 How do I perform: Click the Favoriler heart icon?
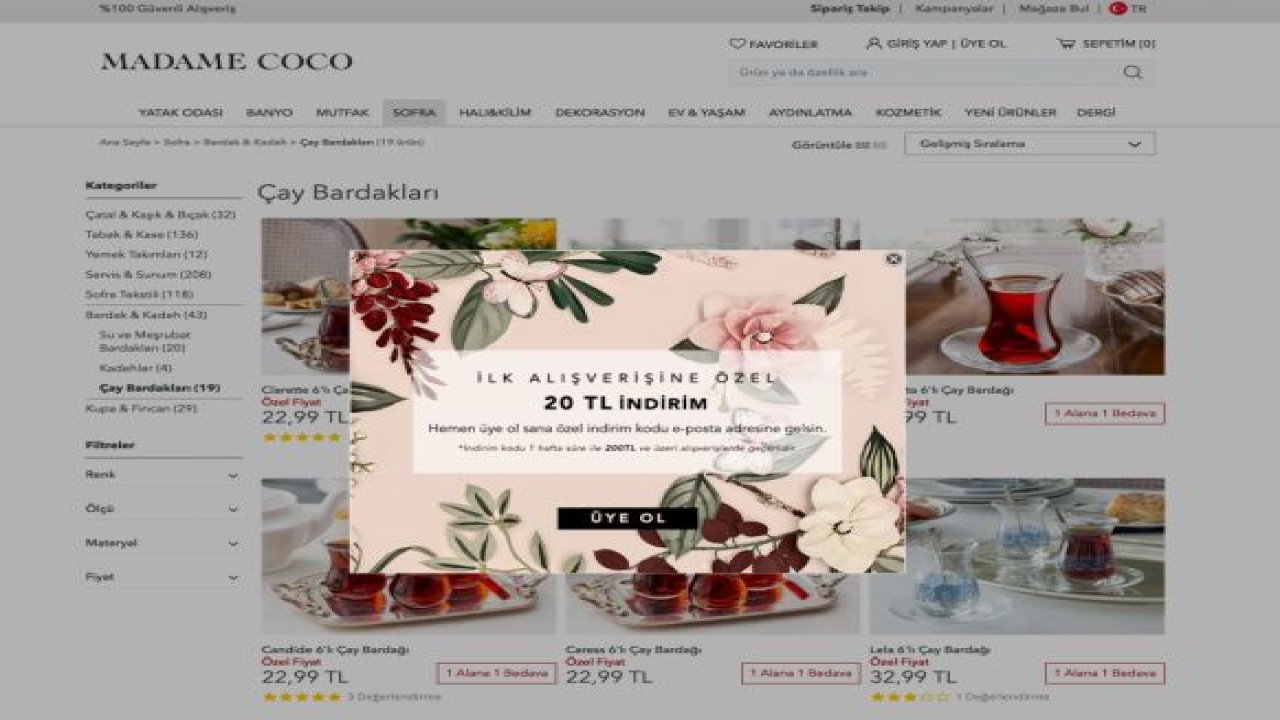point(737,44)
